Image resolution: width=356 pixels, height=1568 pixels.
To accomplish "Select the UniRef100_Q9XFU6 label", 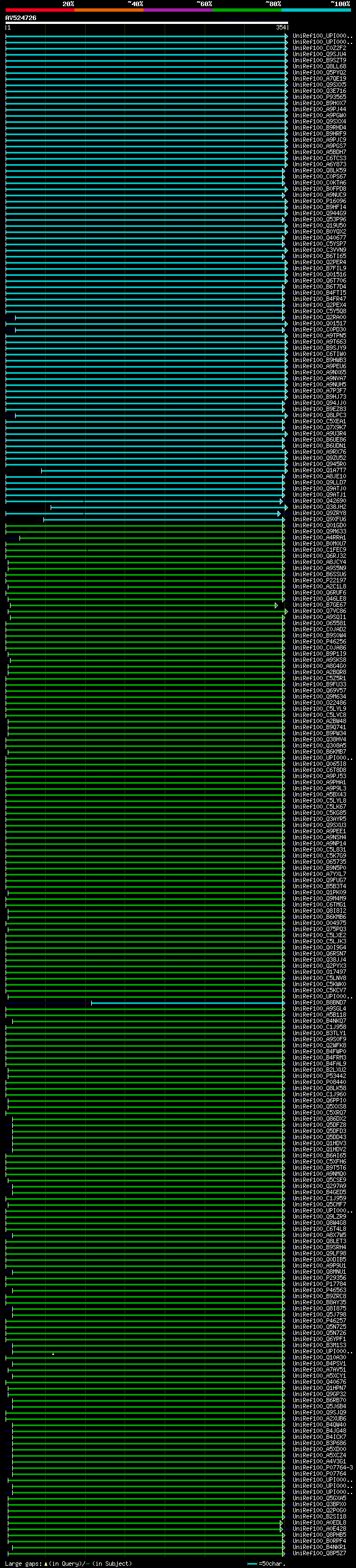I will (319, 519).
